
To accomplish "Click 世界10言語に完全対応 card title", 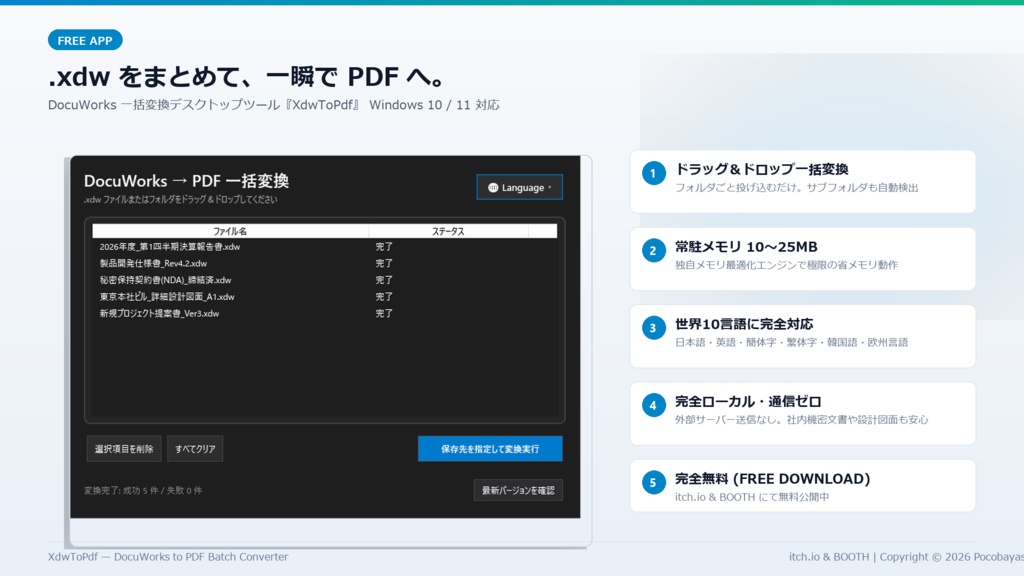I will tap(744, 324).
